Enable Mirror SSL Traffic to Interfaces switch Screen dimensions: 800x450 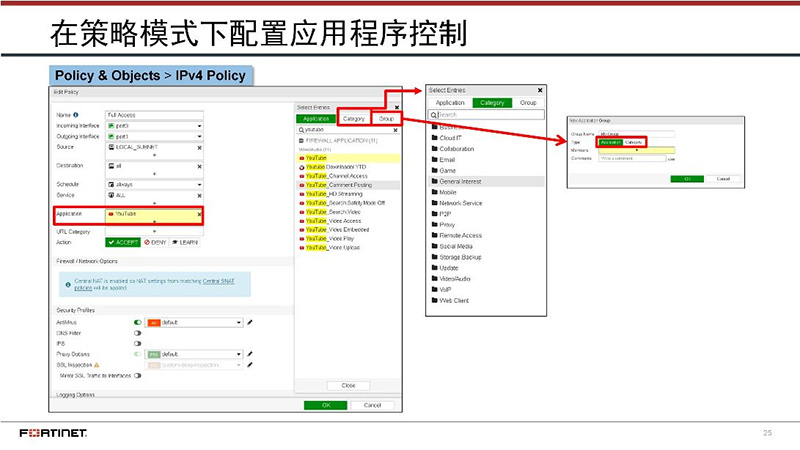137,376
